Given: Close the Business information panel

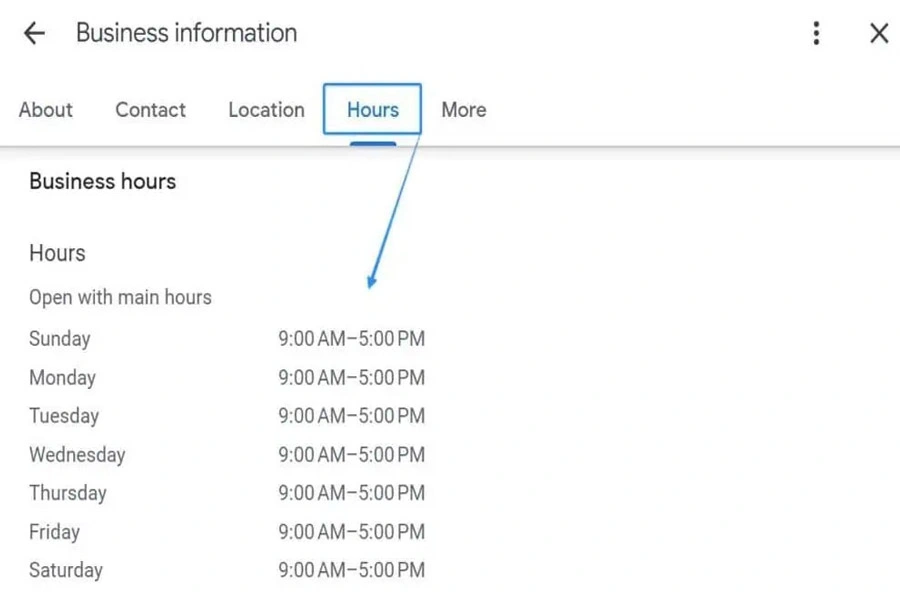Looking at the screenshot, I should (x=879, y=33).
